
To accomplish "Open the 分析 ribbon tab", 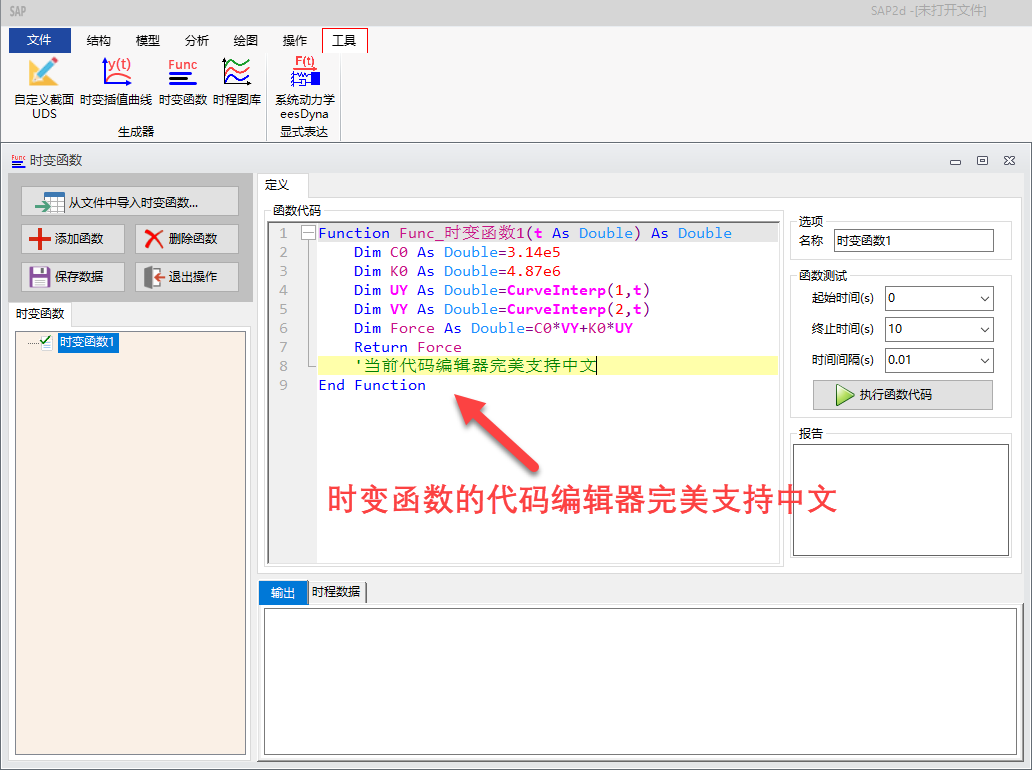I will (x=197, y=41).
